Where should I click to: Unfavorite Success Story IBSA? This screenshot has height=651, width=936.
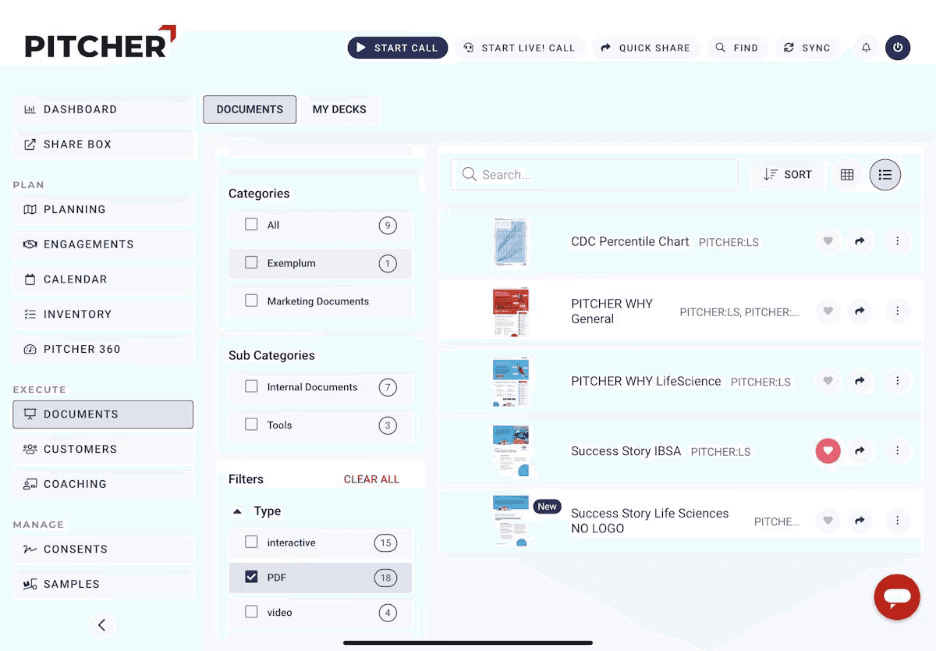pos(828,451)
